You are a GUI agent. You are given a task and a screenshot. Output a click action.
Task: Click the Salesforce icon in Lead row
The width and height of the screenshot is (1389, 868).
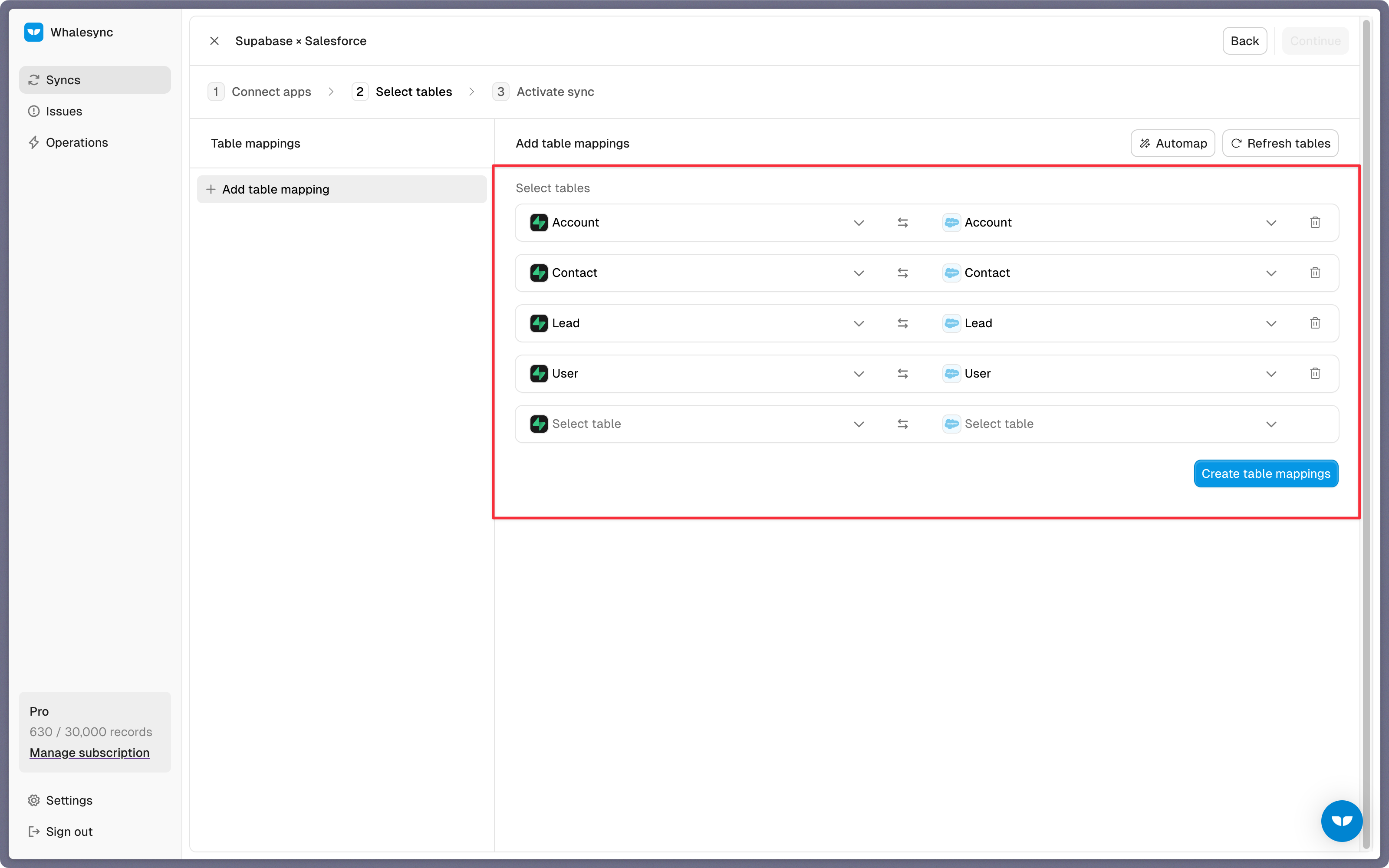(x=951, y=323)
